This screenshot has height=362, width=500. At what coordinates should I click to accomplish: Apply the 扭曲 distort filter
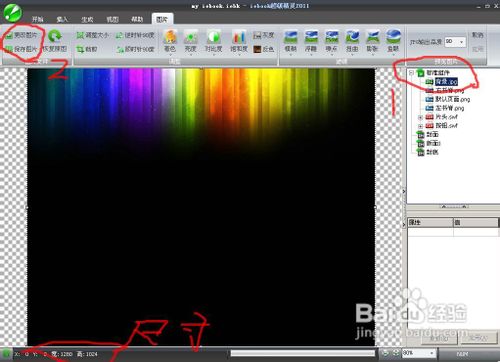[352, 41]
